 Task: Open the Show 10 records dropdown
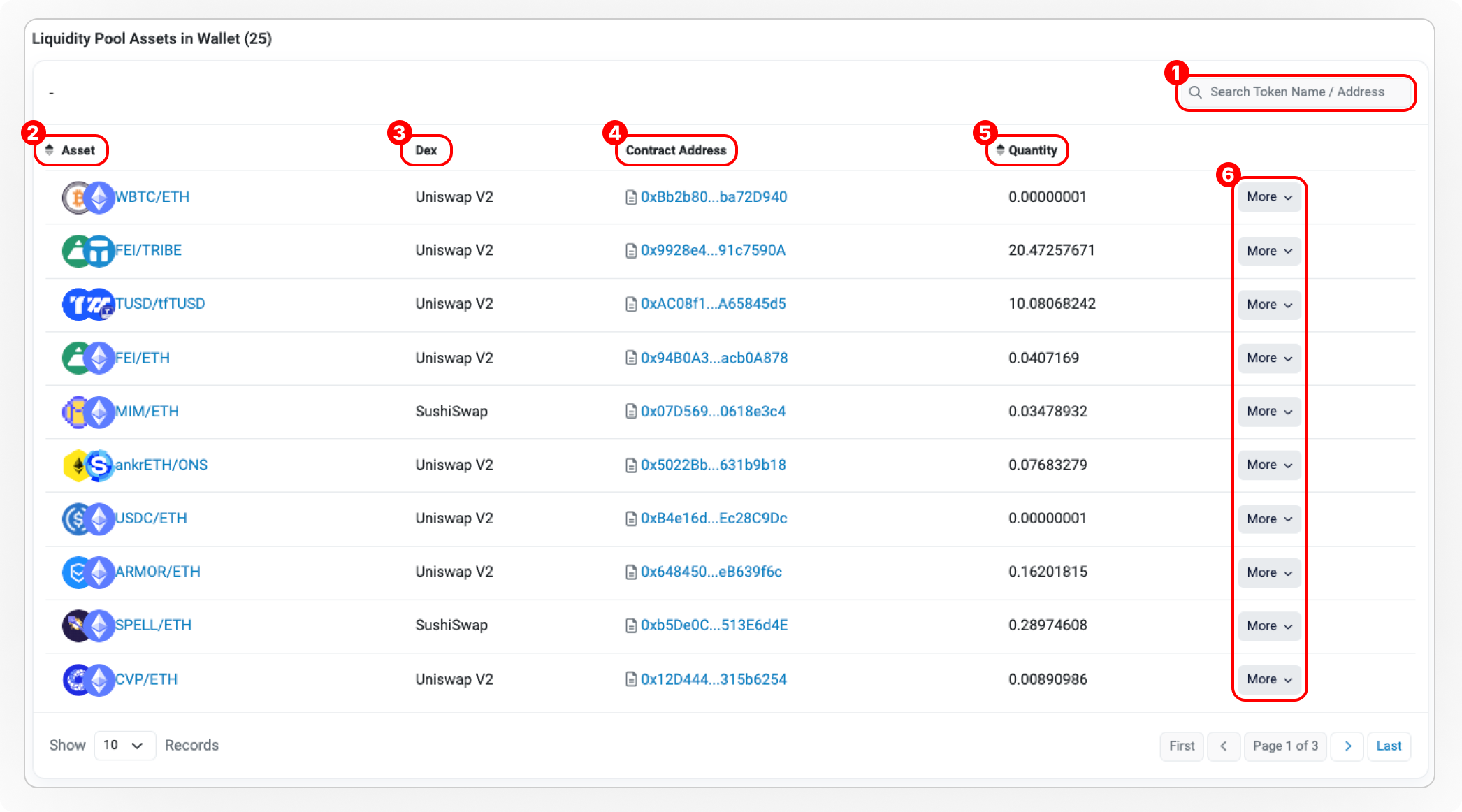tap(124, 746)
